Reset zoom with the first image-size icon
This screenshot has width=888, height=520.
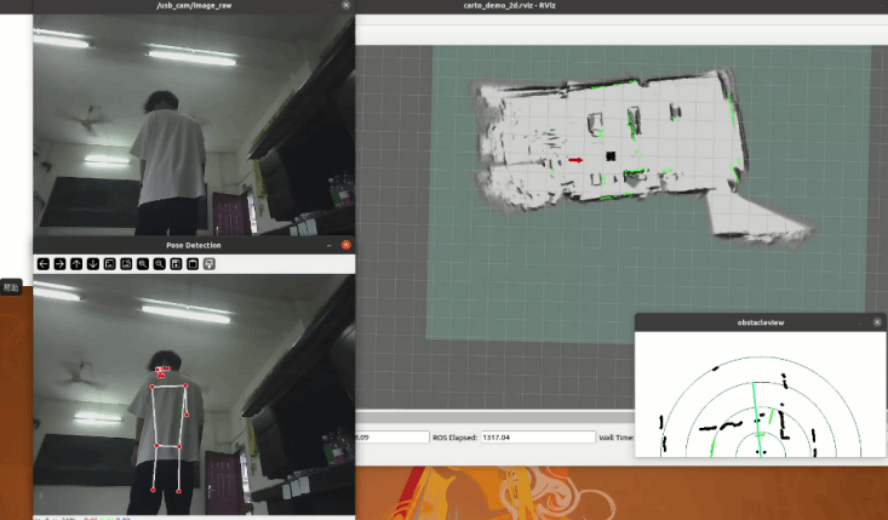[109, 264]
